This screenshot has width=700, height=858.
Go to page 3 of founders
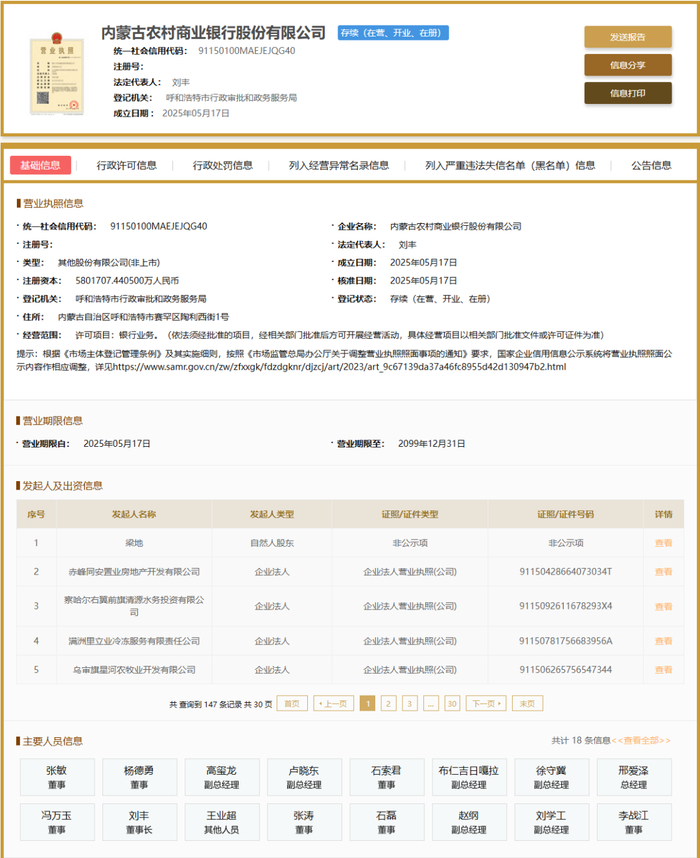point(409,704)
